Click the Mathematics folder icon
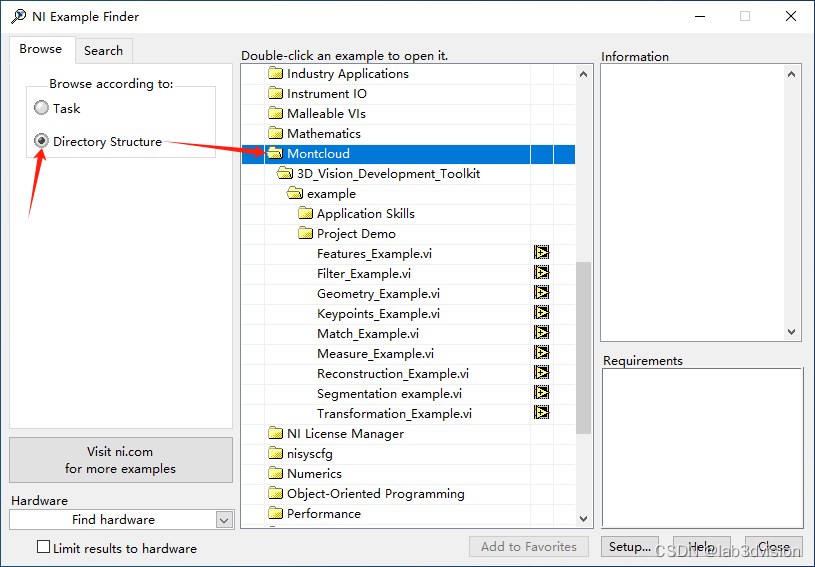Viewport: 815px width, 567px height. tap(275, 134)
